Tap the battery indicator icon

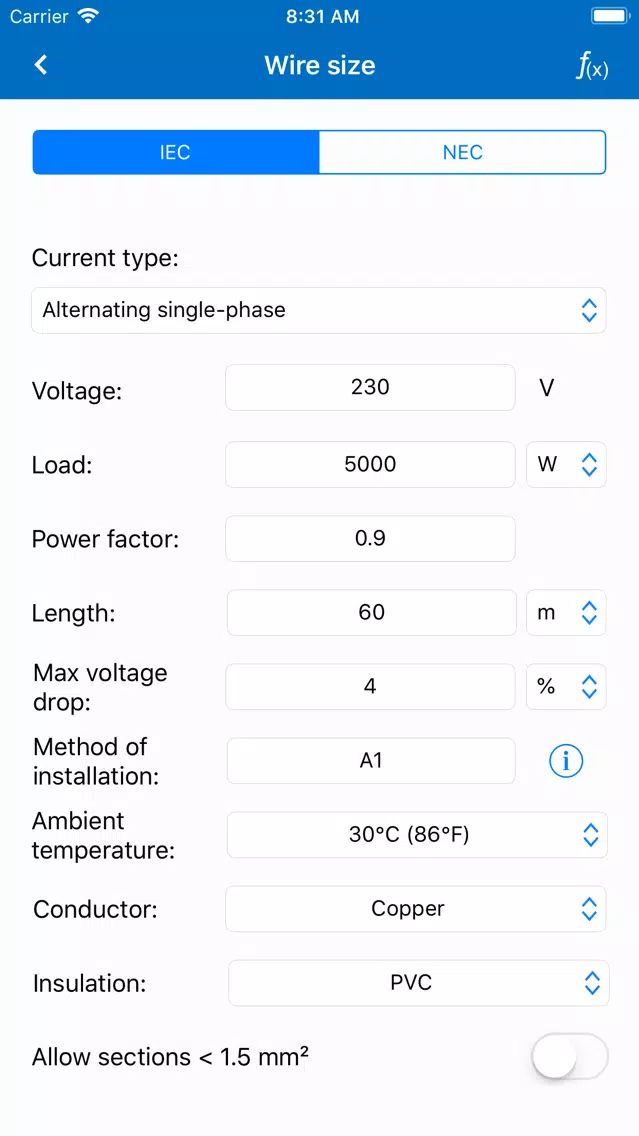(x=610, y=16)
